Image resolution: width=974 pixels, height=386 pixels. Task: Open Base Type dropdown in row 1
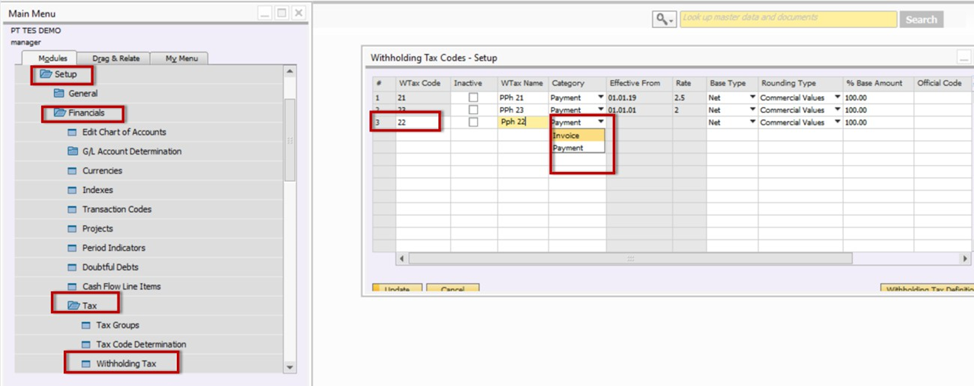click(752, 98)
